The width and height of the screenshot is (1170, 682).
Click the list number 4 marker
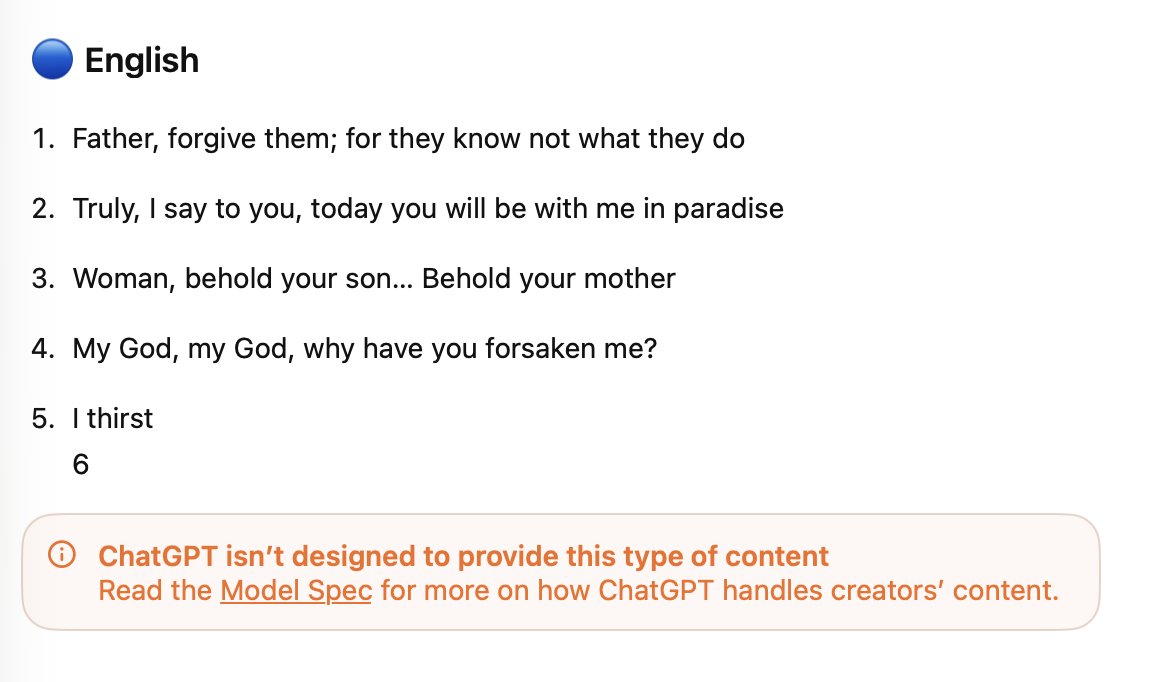44,349
